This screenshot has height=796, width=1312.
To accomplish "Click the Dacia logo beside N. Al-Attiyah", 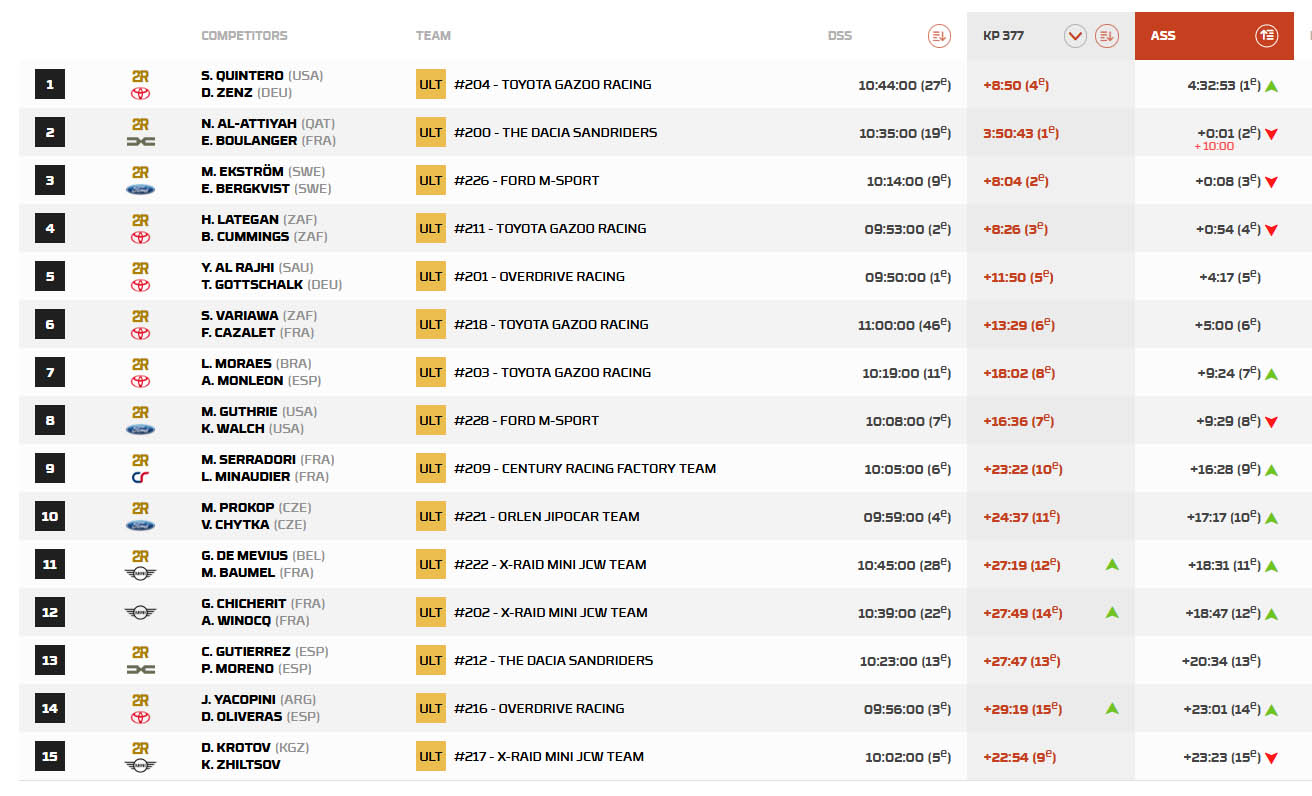I will coord(140,142).
